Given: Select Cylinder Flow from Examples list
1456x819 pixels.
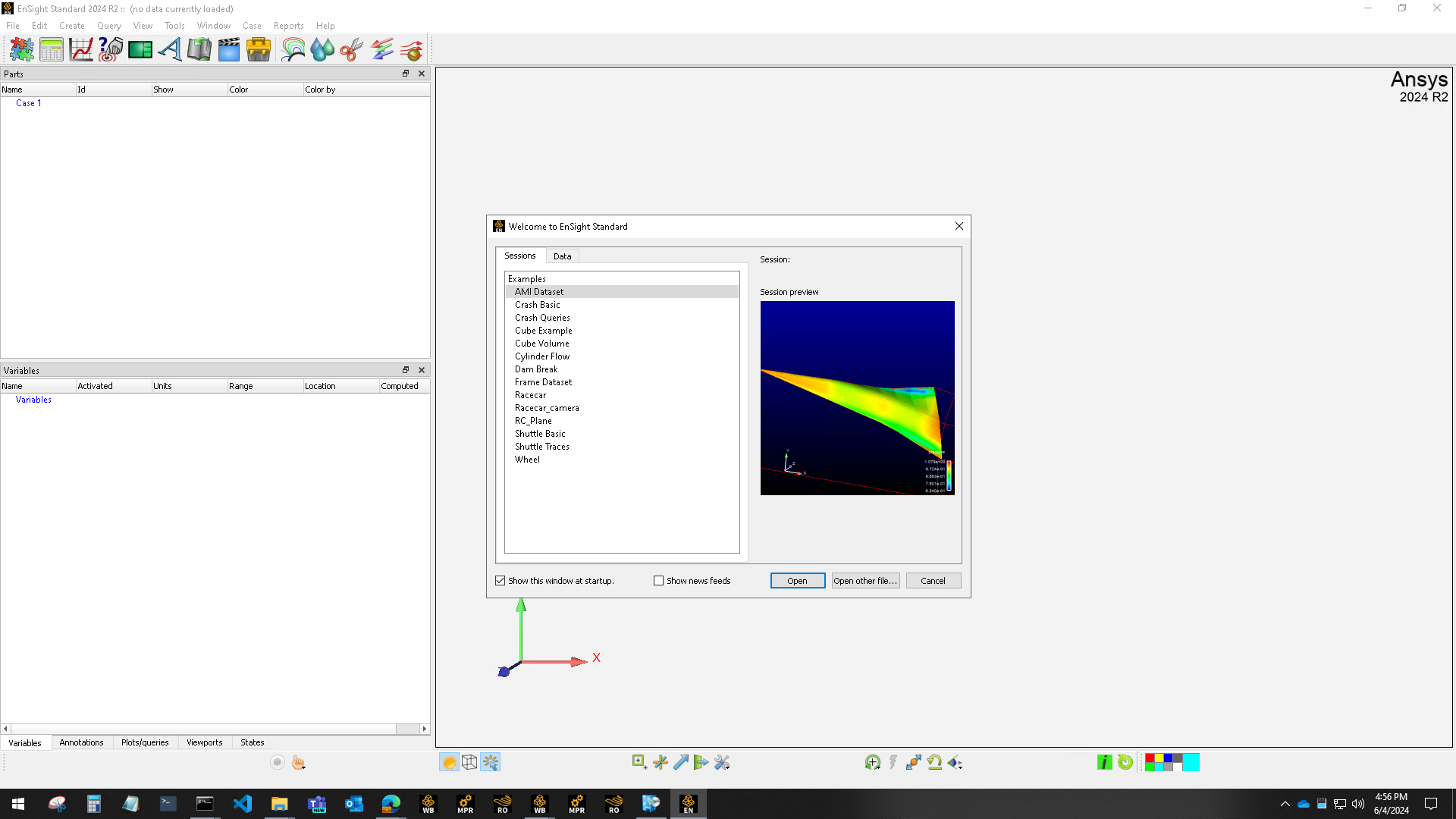Looking at the screenshot, I should click(542, 356).
